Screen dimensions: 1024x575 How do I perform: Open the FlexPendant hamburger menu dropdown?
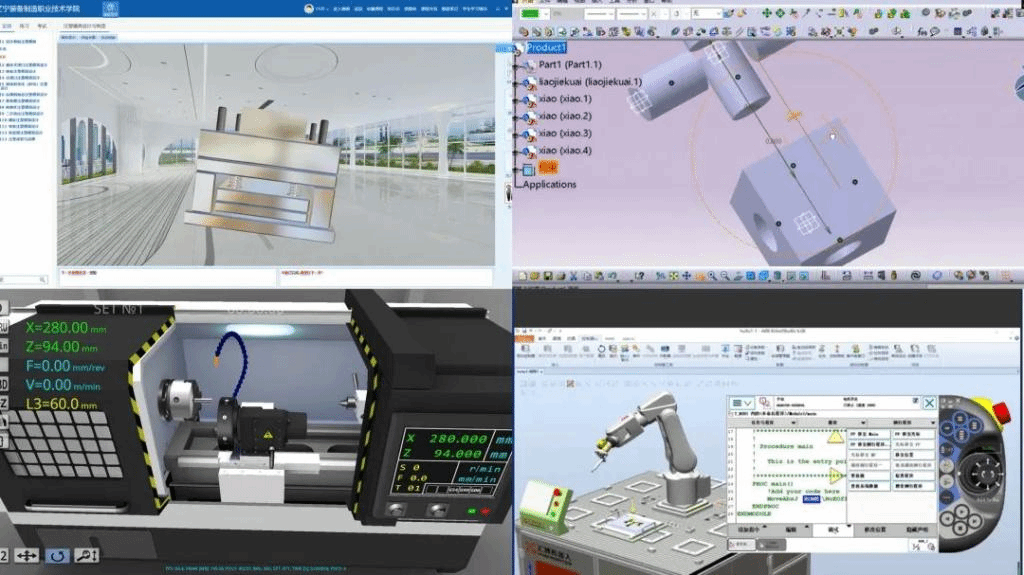pyautogui.click(x=741, y=402)
